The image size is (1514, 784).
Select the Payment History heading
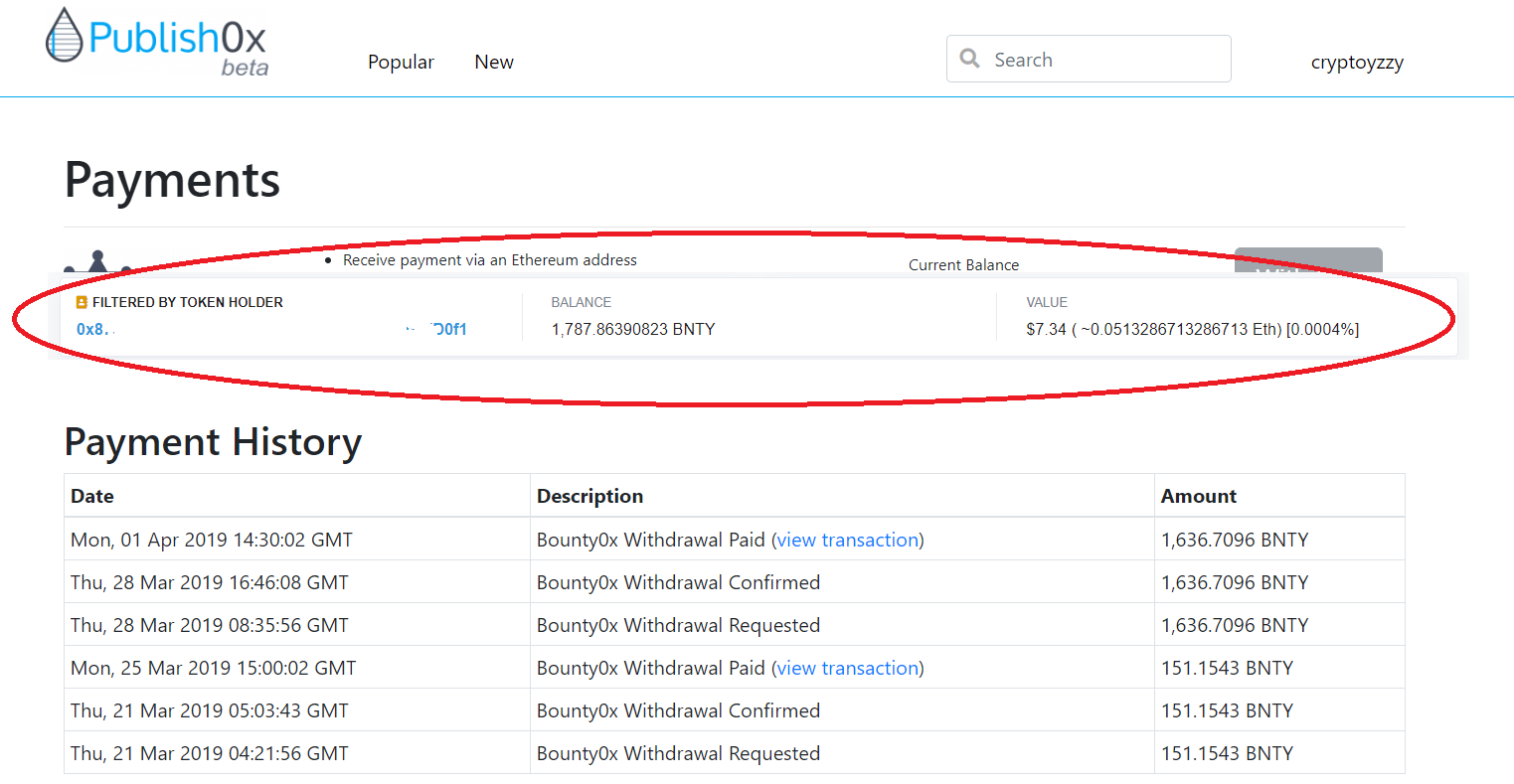[213, 442]
